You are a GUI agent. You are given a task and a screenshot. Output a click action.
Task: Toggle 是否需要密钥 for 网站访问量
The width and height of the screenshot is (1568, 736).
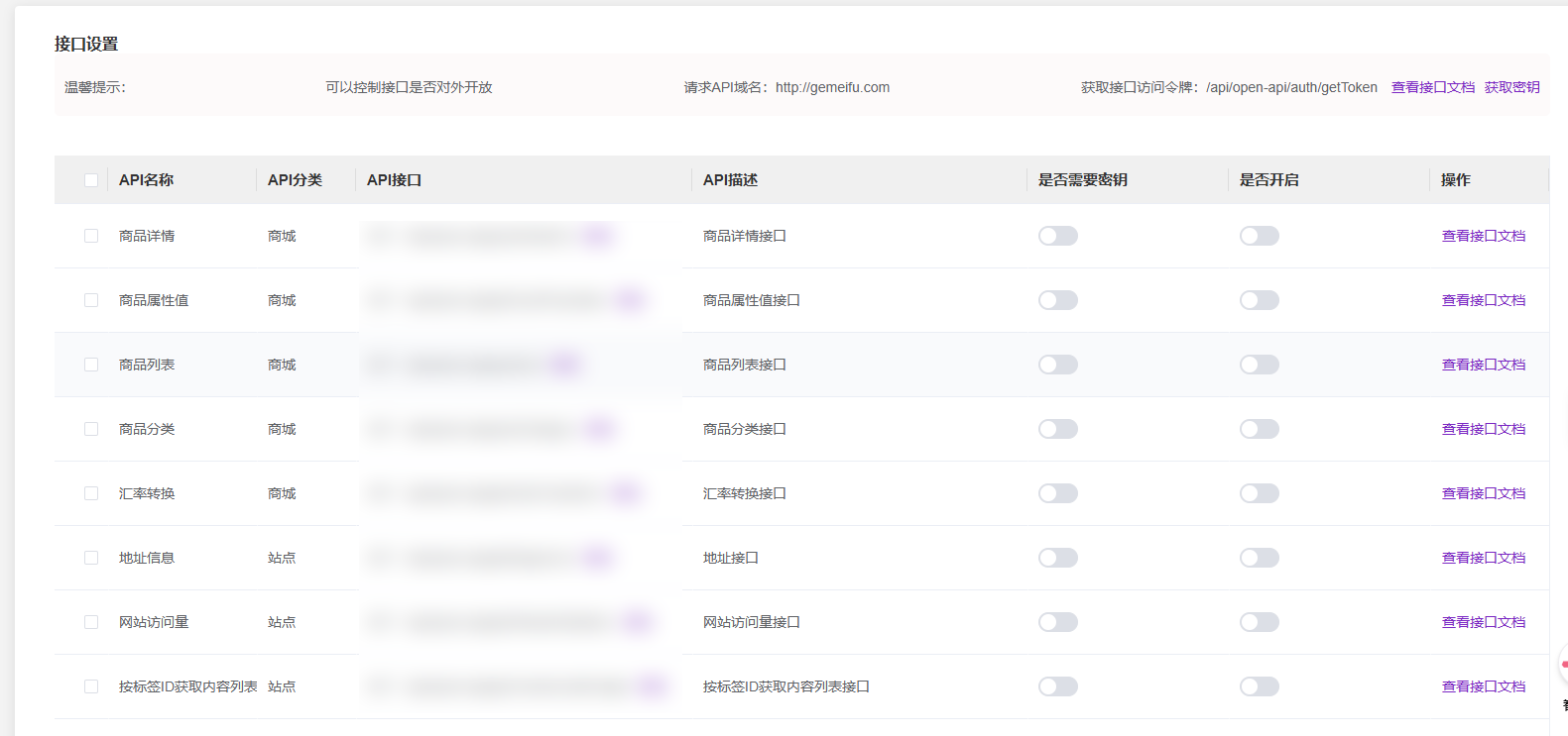point(1058,622)
